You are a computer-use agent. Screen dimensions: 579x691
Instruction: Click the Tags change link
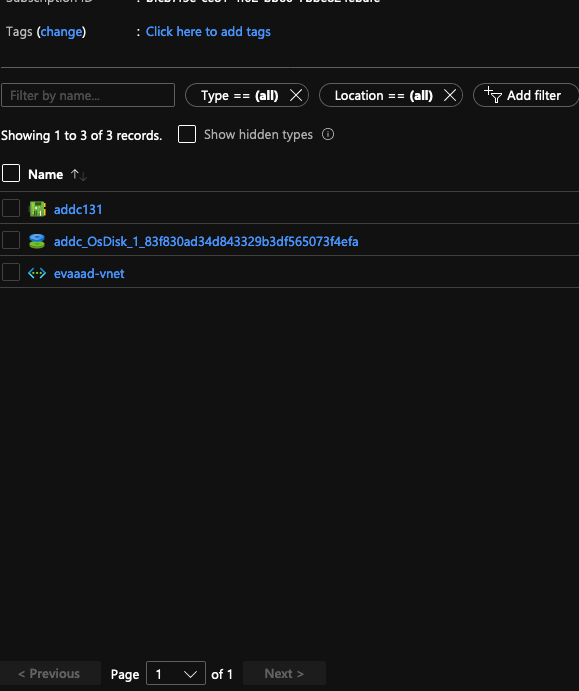[61, 32]
